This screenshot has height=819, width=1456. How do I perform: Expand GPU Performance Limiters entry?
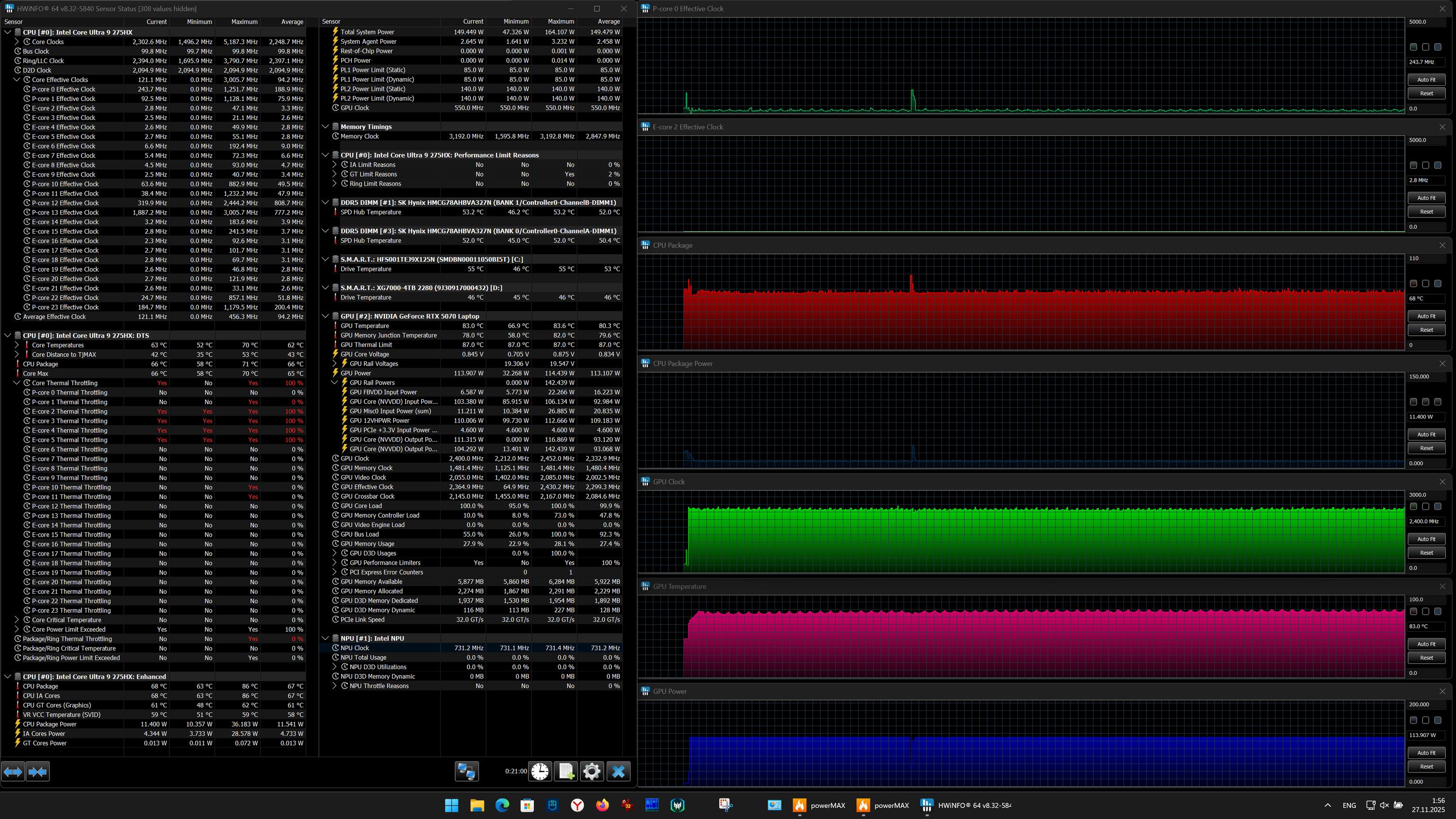pyautogui.click(x=334, y=562)
